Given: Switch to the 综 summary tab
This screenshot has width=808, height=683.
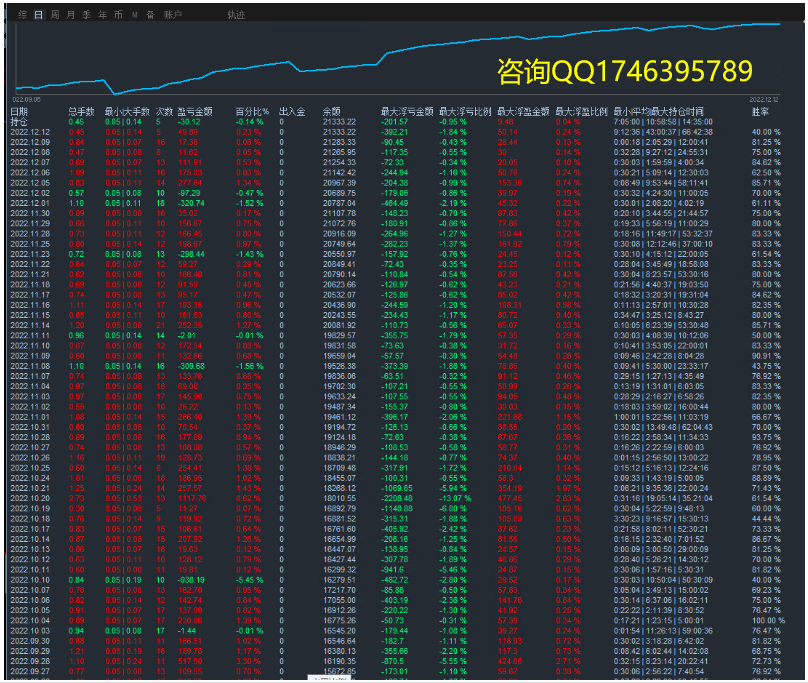Looking at the screenshot, I should coord(20,15).
